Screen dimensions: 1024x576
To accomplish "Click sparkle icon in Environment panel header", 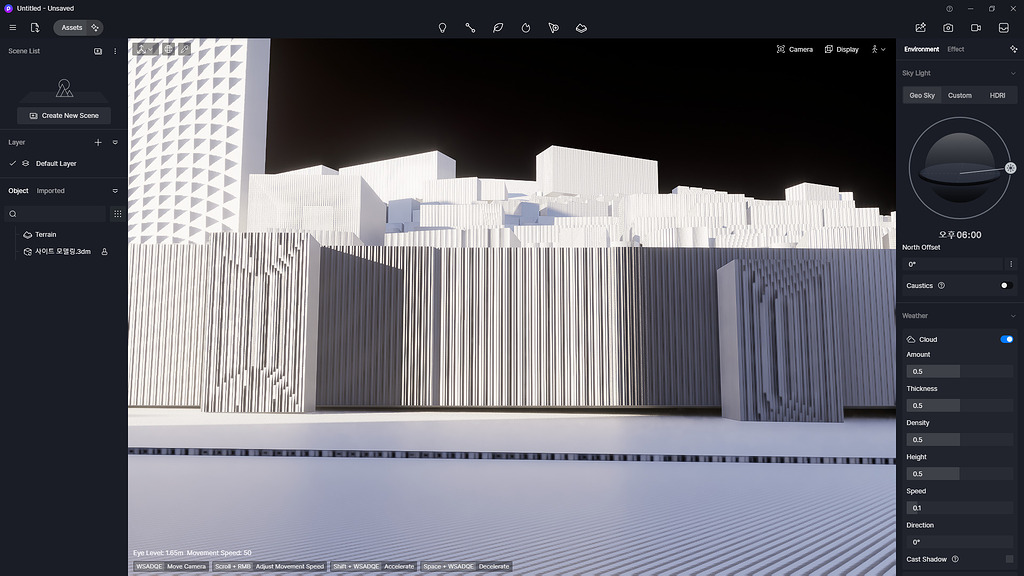I will tap(1014, 49).
